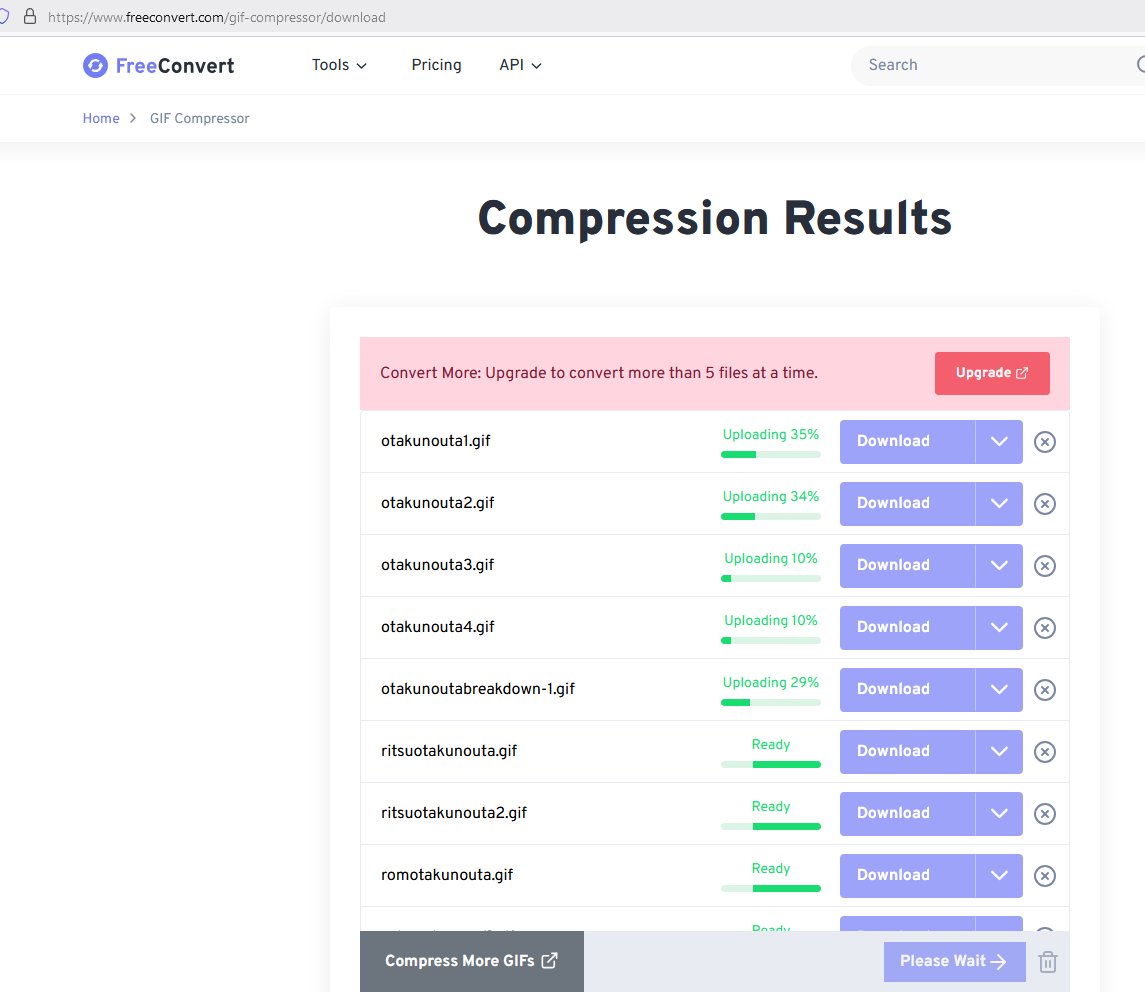Click the Uploading 35% status text
This screenshot has height=992, width=1145.
(x=770, y=435)
